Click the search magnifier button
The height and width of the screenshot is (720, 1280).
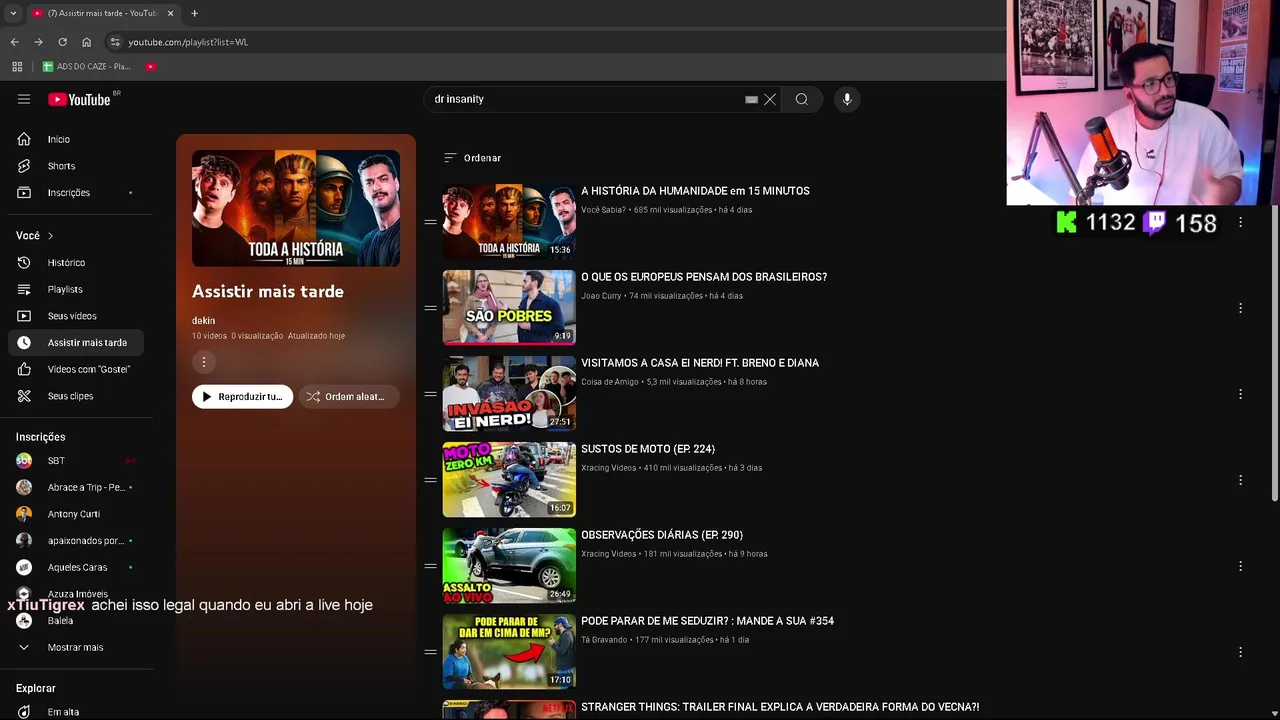pos(801,99)
